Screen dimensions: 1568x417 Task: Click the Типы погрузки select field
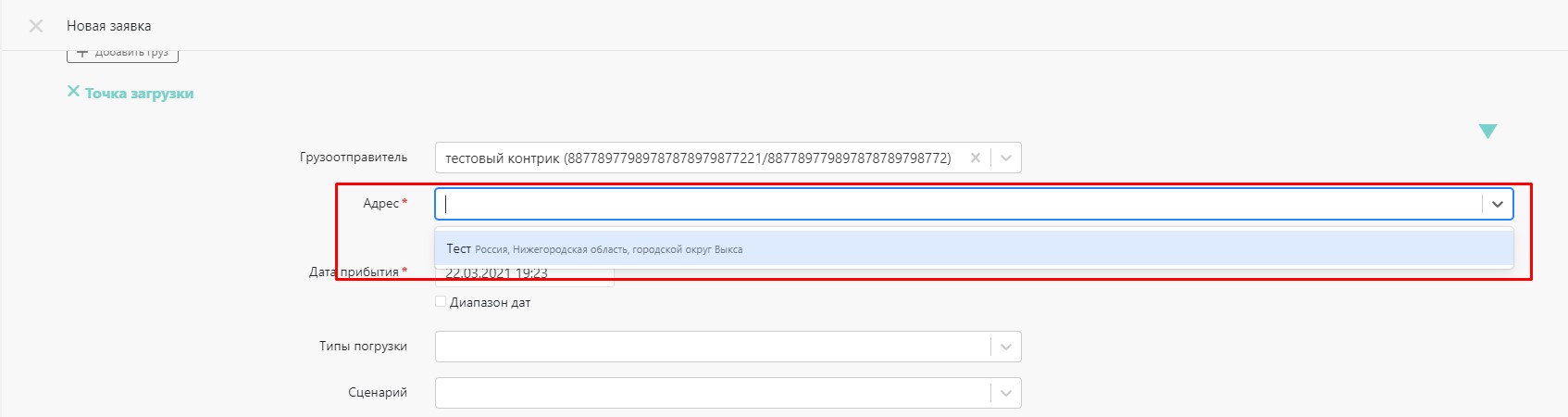click(728, 347)
